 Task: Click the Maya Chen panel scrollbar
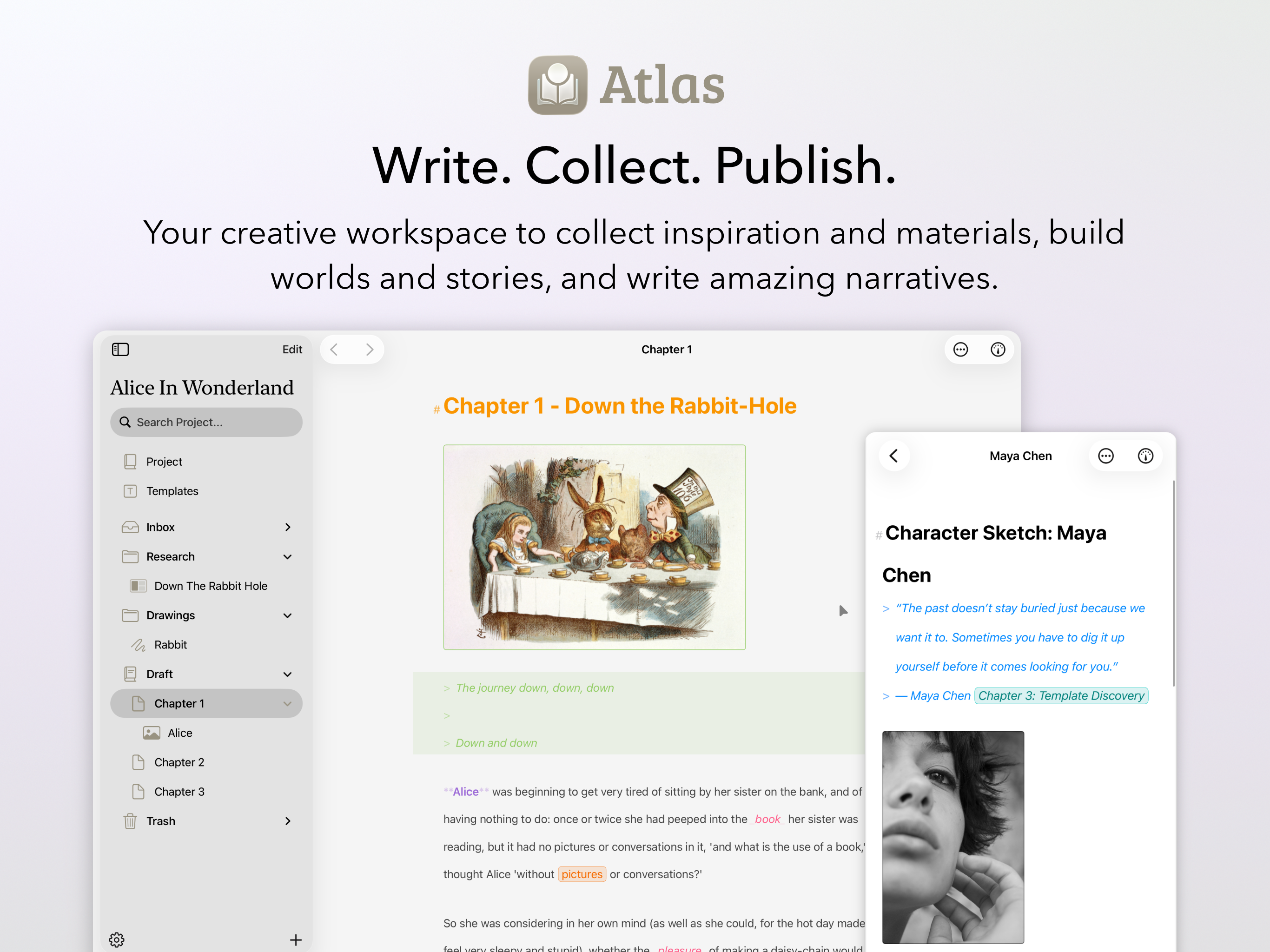click(x=1173, y=583)
